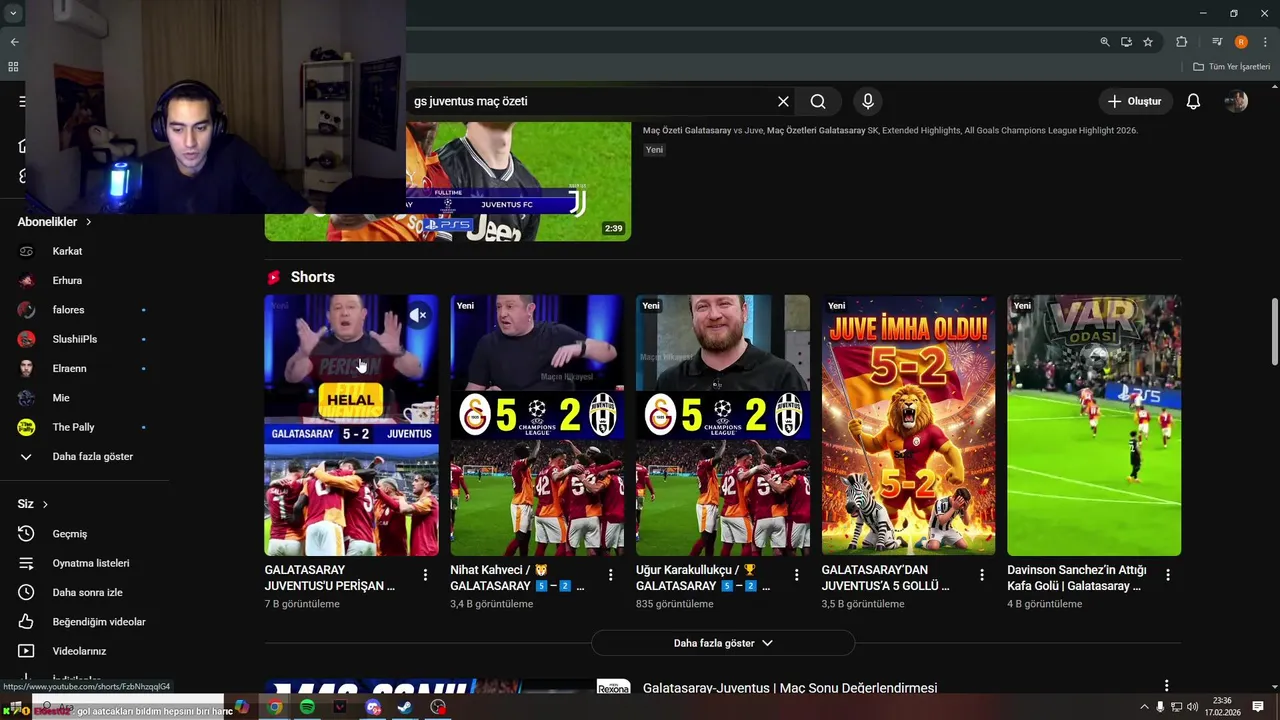Open options for 'JUVENTUS'U PERİŞAN' Short
The width and height of the screenshot is (1280, 720).
(x=425, y=575)
